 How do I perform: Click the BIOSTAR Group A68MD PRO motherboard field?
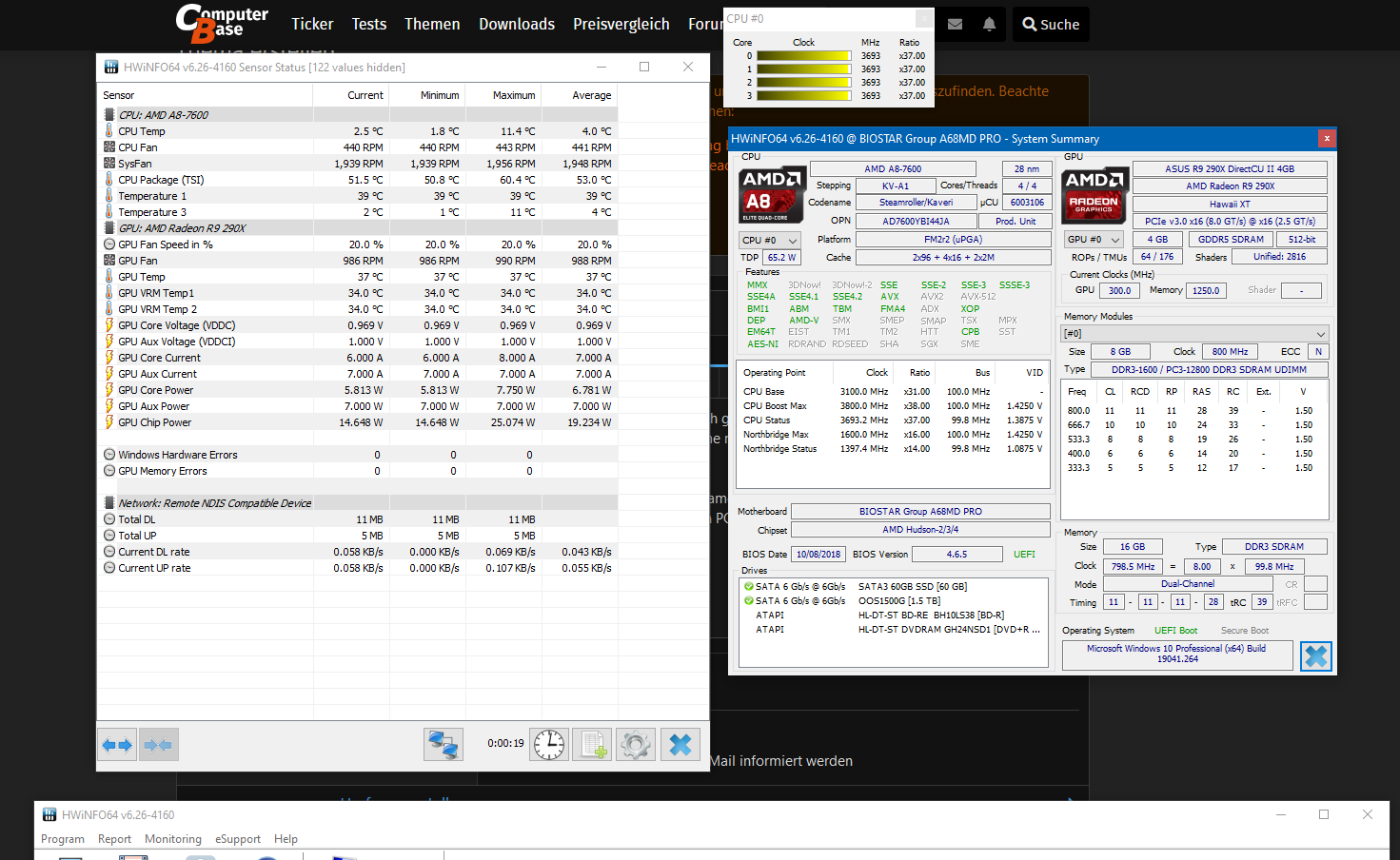(920, 512)
